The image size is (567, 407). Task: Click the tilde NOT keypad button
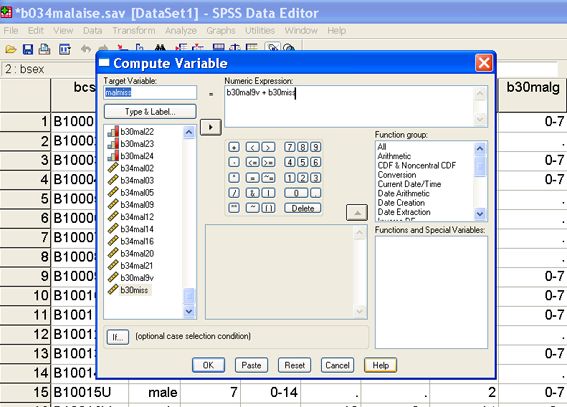tap(252, 208)
